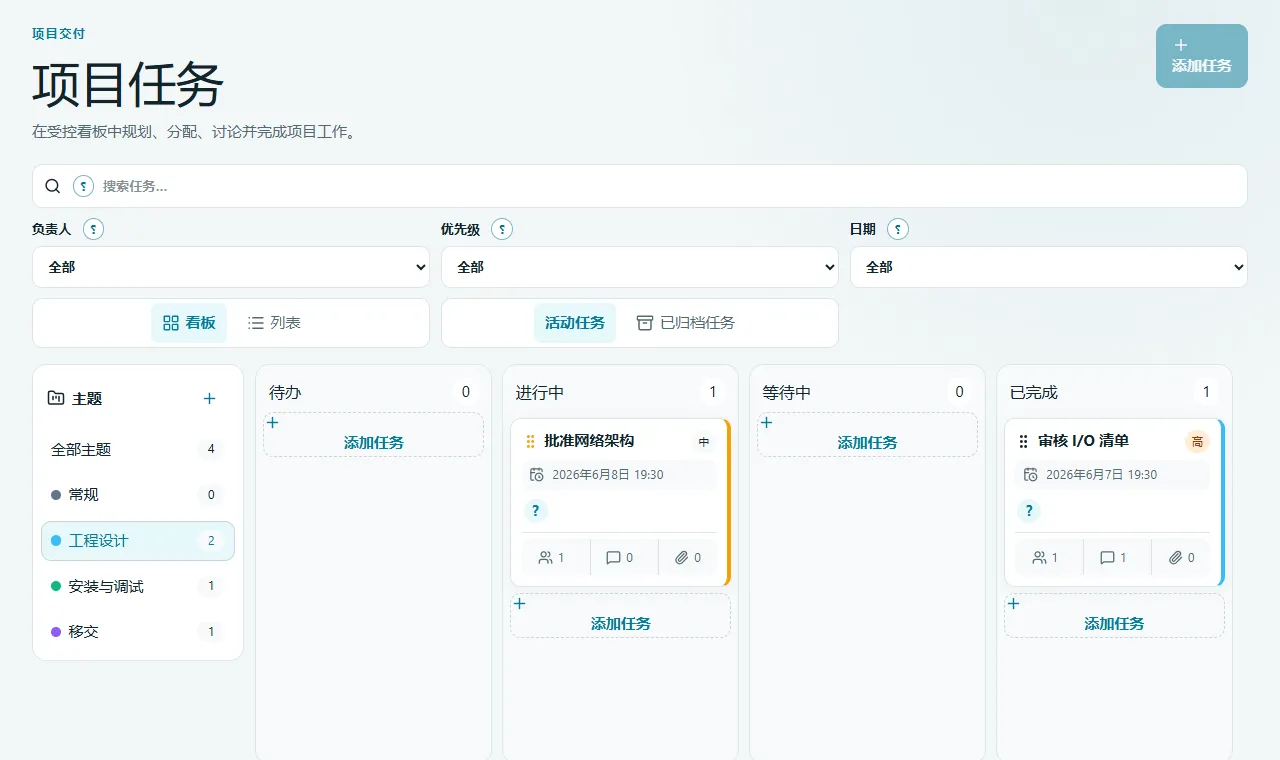1280x760 pixels.
Task: Click the plus icon to add a new 主题
Action: point(209,398)
